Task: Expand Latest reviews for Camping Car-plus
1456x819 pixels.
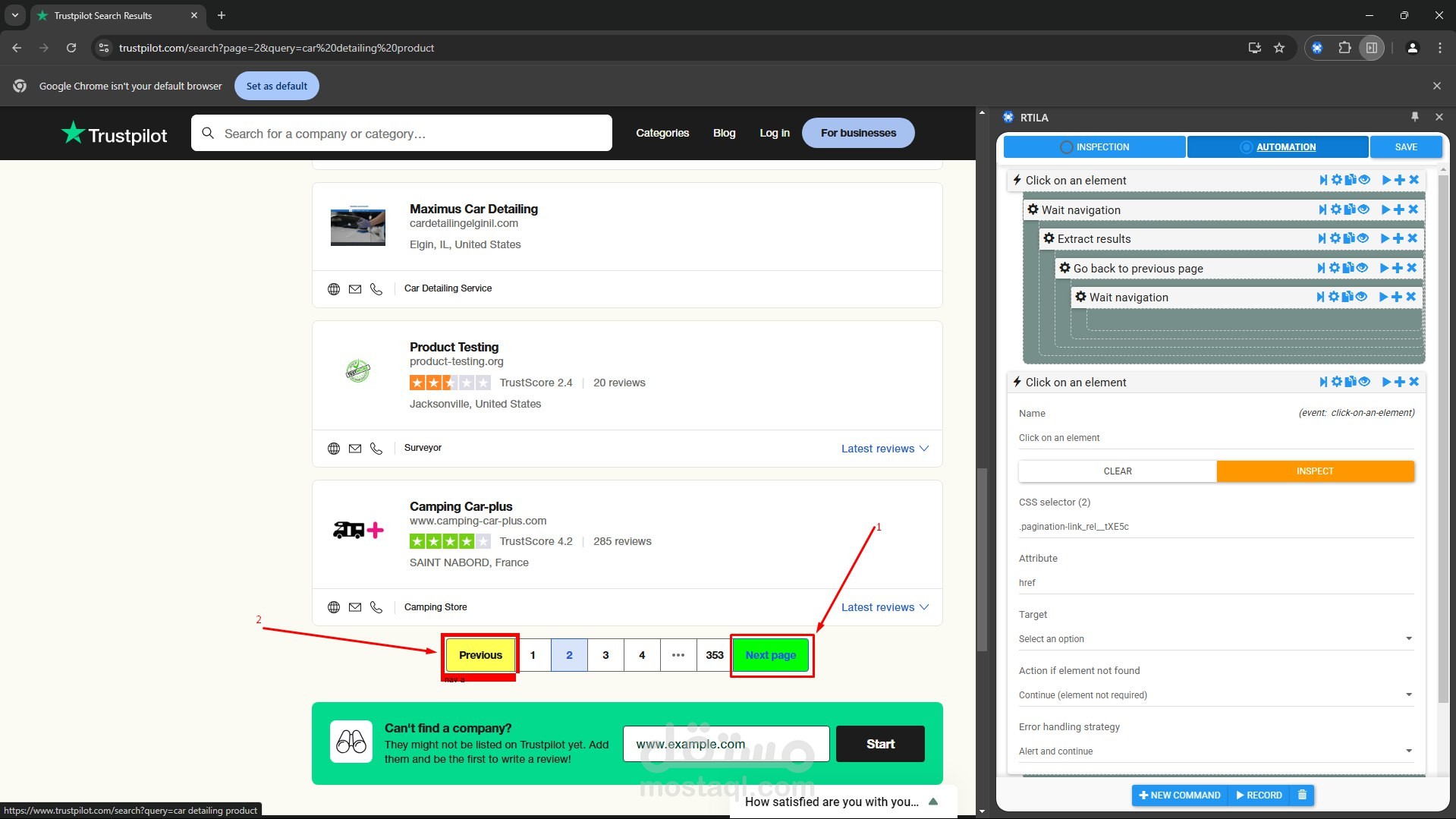Action: pos(885,607)
